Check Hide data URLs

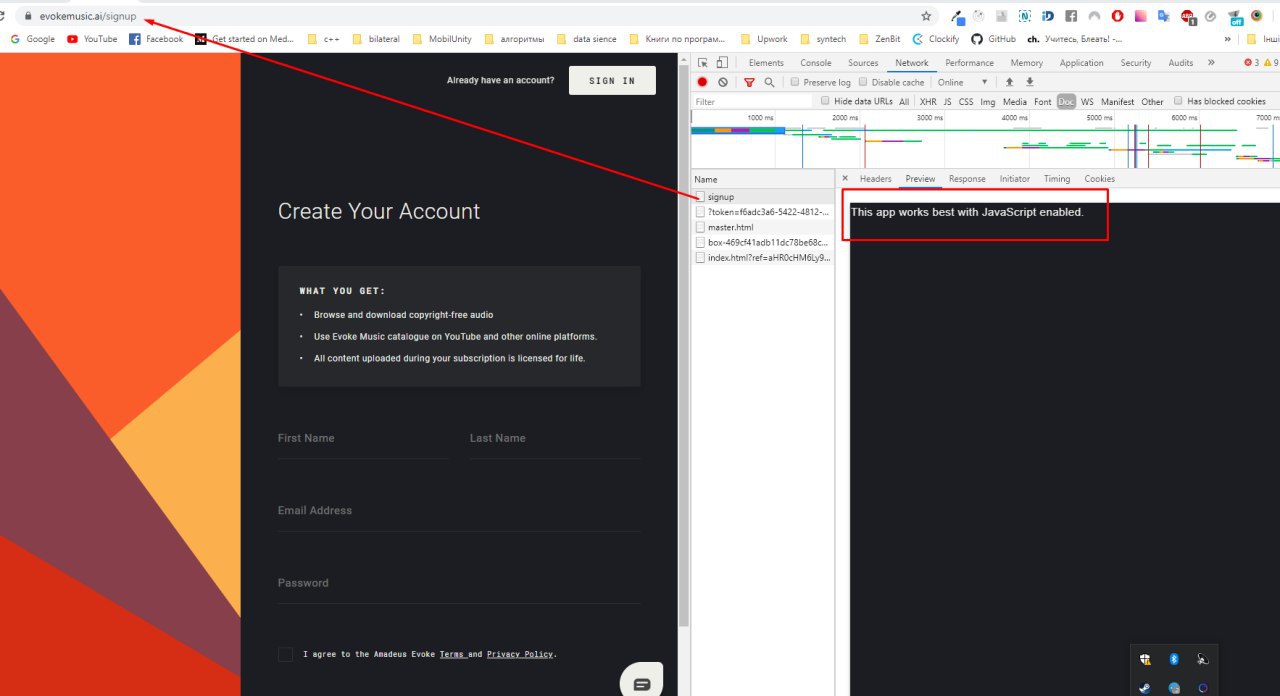[x=825, y=101]
